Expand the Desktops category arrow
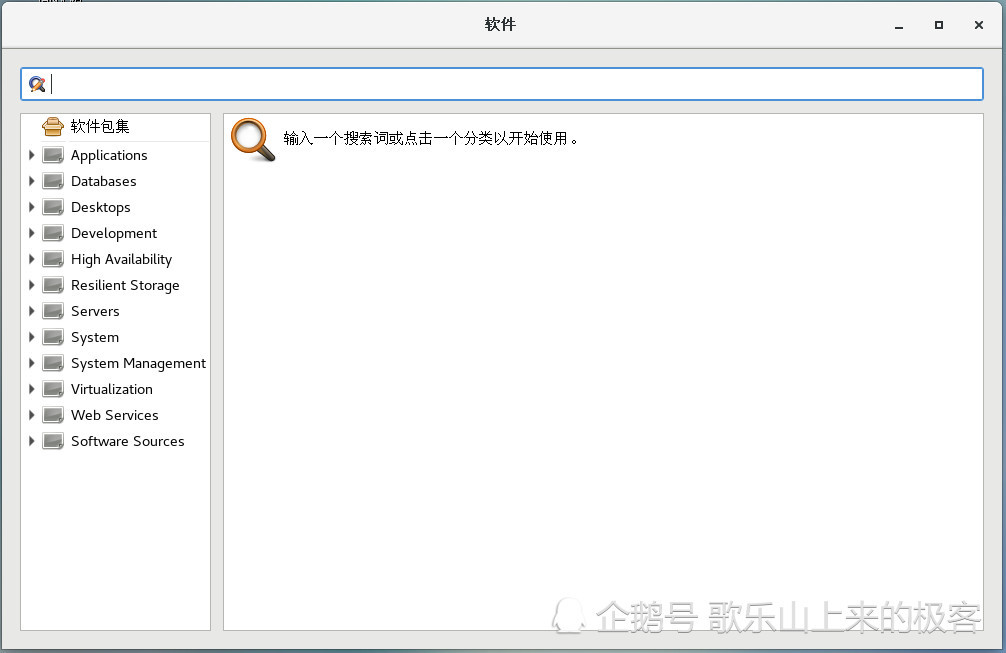Image resolution: width=1006 pixels, height=653 pixels. pyautogui.click(x=31, y=207)
